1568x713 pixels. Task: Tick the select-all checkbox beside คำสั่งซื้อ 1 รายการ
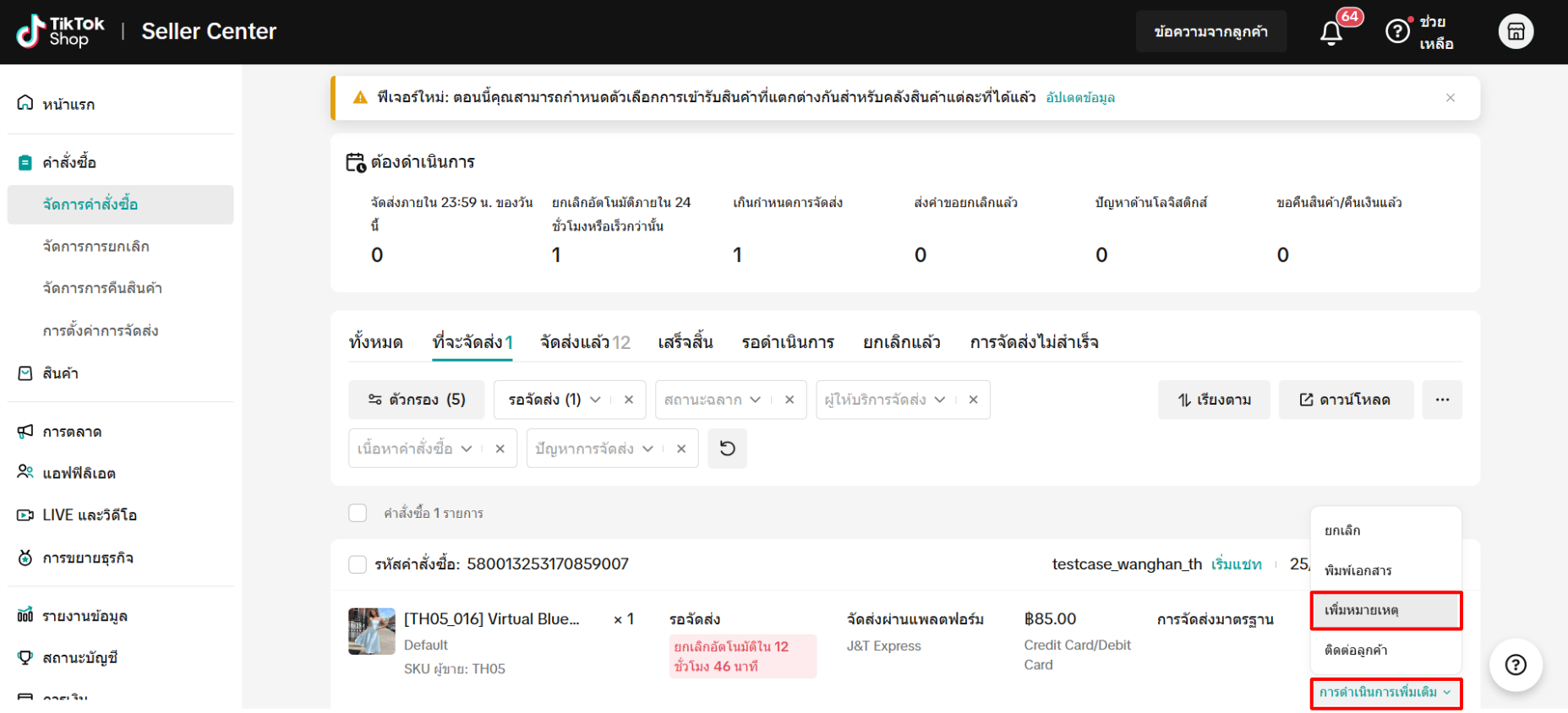[358, 513]
